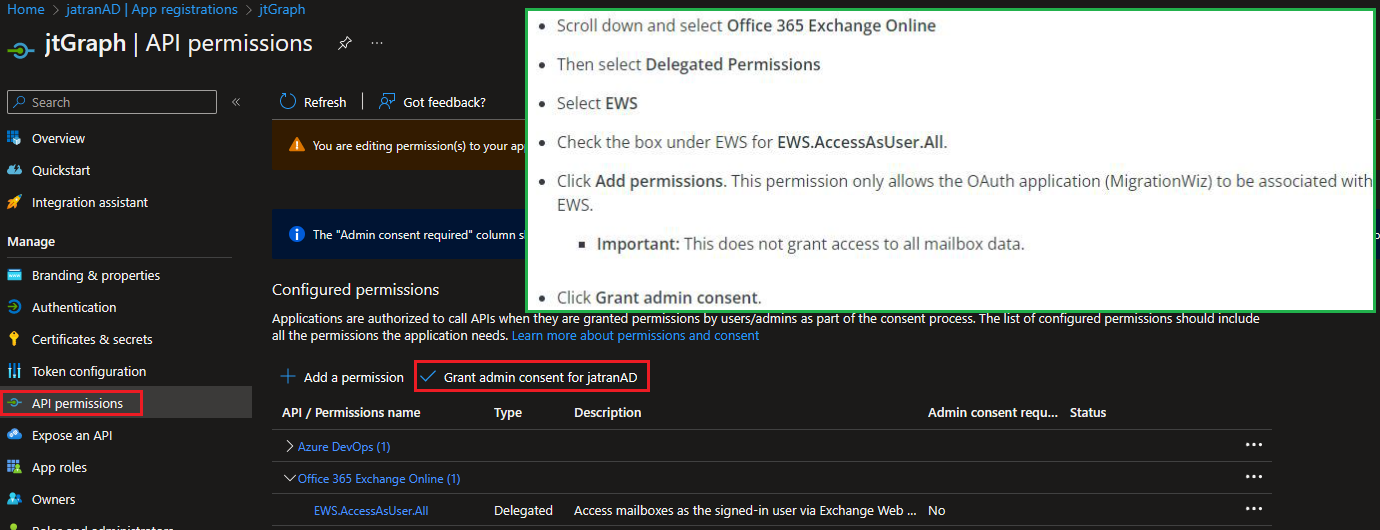Click Add a permission button
Screen dimensions: 1380x530
click(342, 377)
